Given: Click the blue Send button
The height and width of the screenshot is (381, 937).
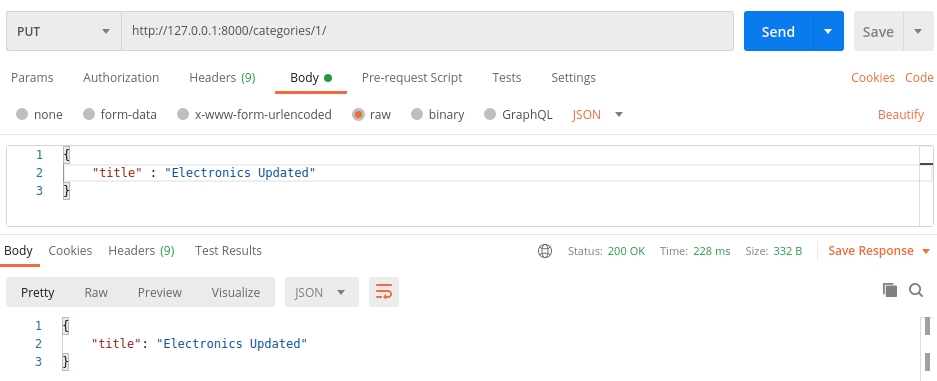Looking at the screenshot, I should 778,31.
